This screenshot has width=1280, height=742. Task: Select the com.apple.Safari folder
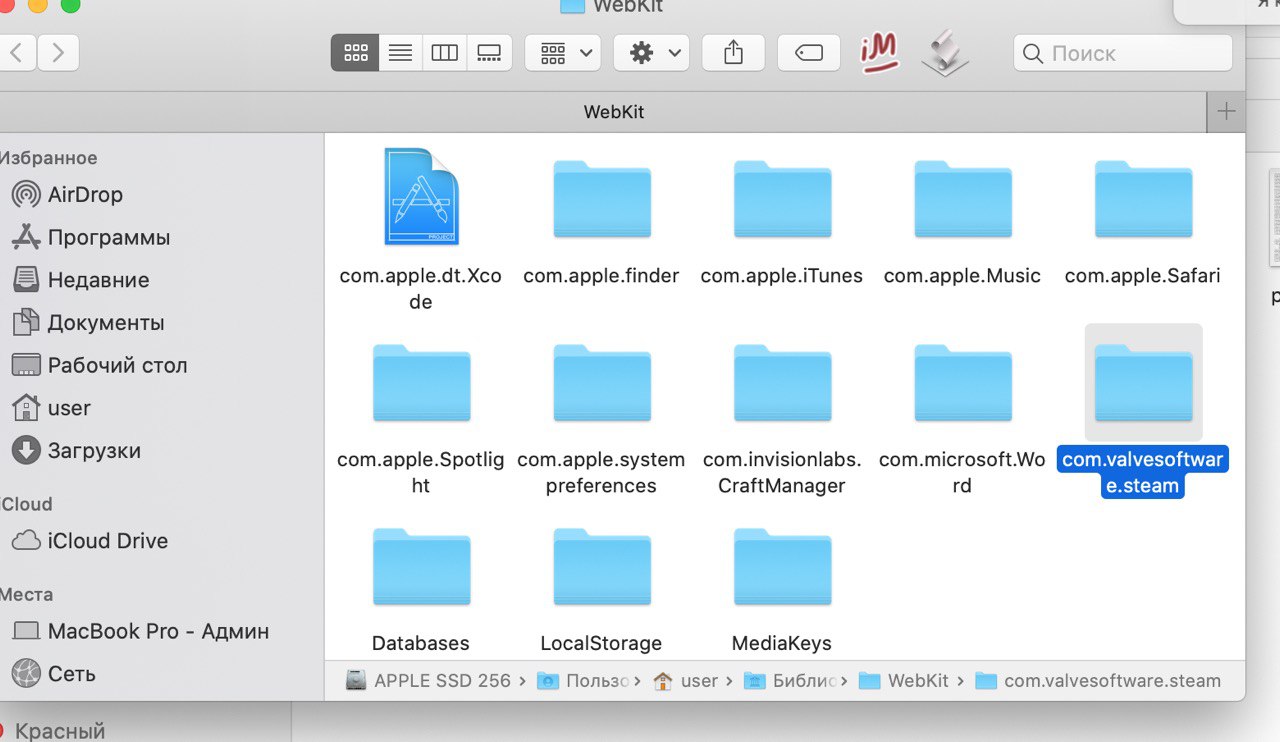coord(1143,199)
